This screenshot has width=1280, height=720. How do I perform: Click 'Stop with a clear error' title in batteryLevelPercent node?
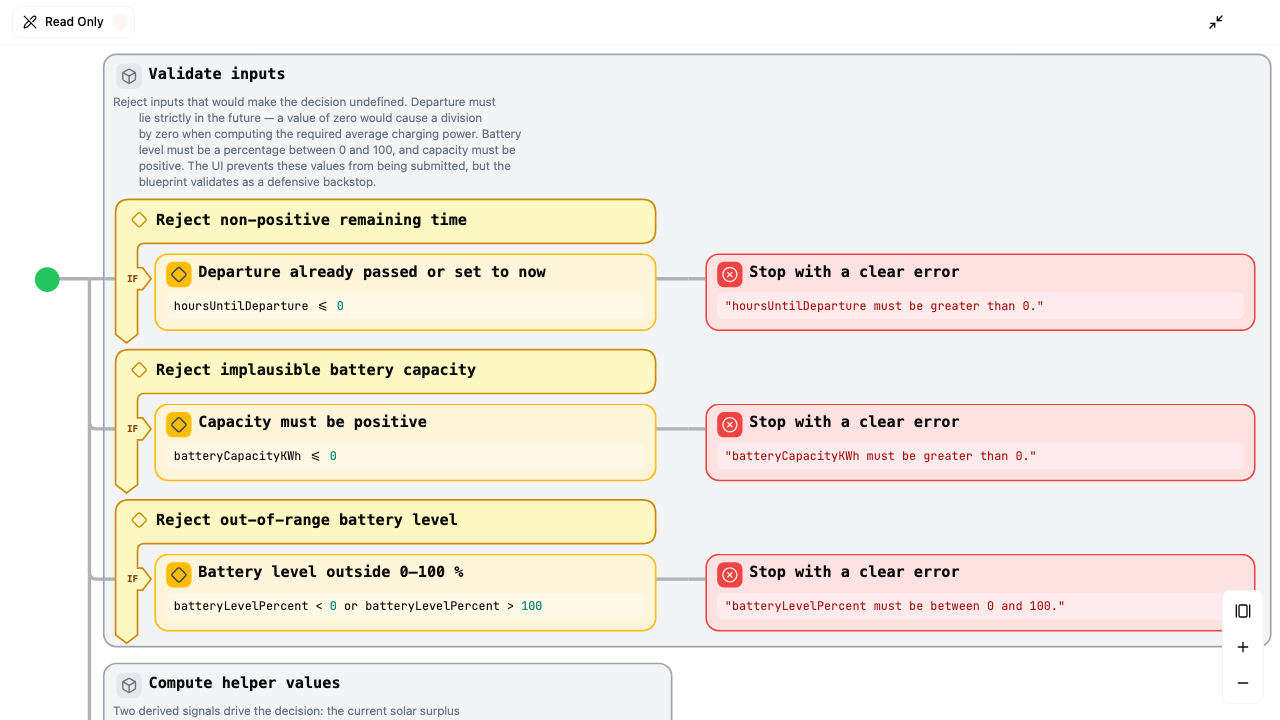(x=854, y=572)
